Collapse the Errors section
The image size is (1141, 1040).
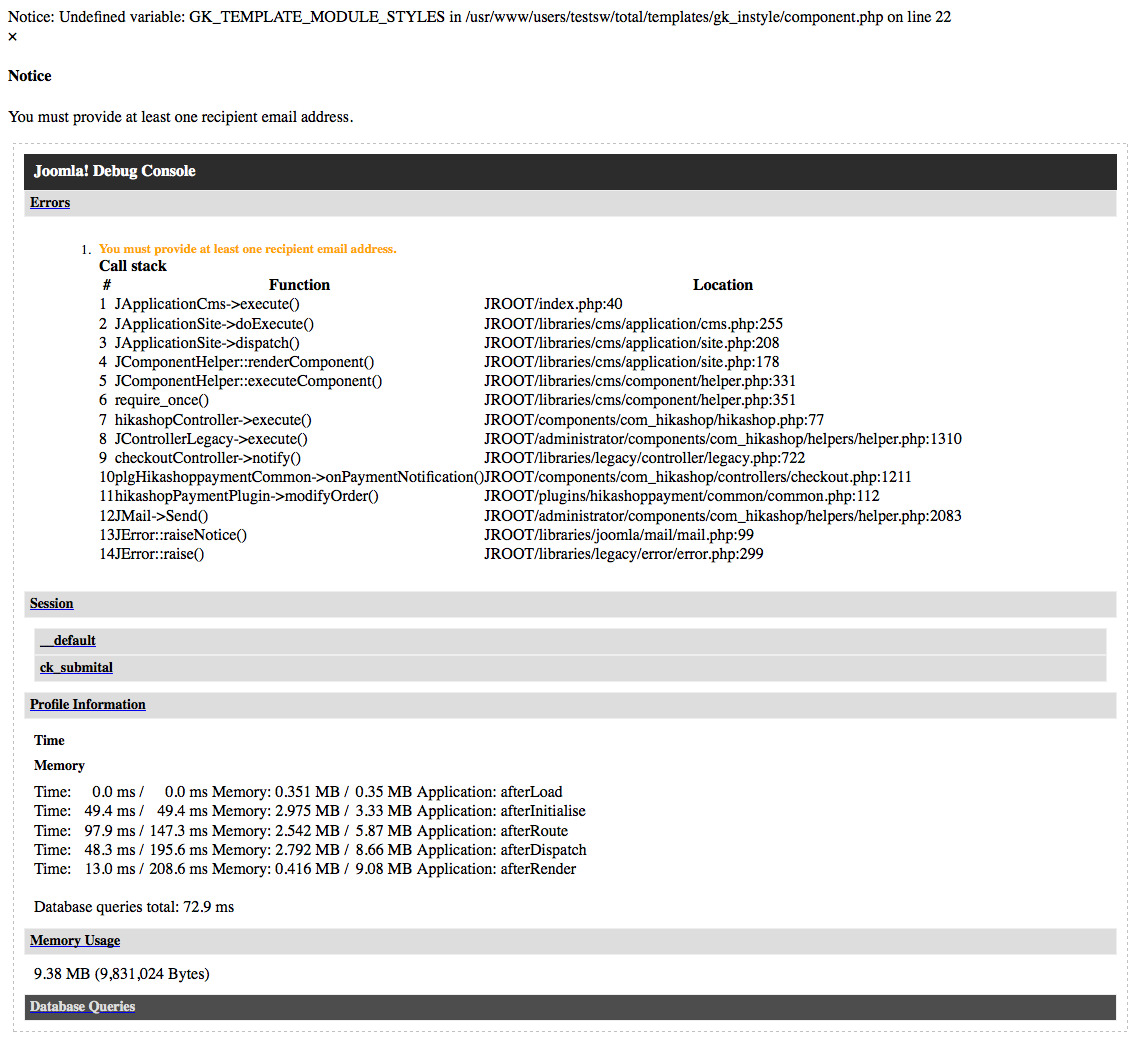coord(49,202)
